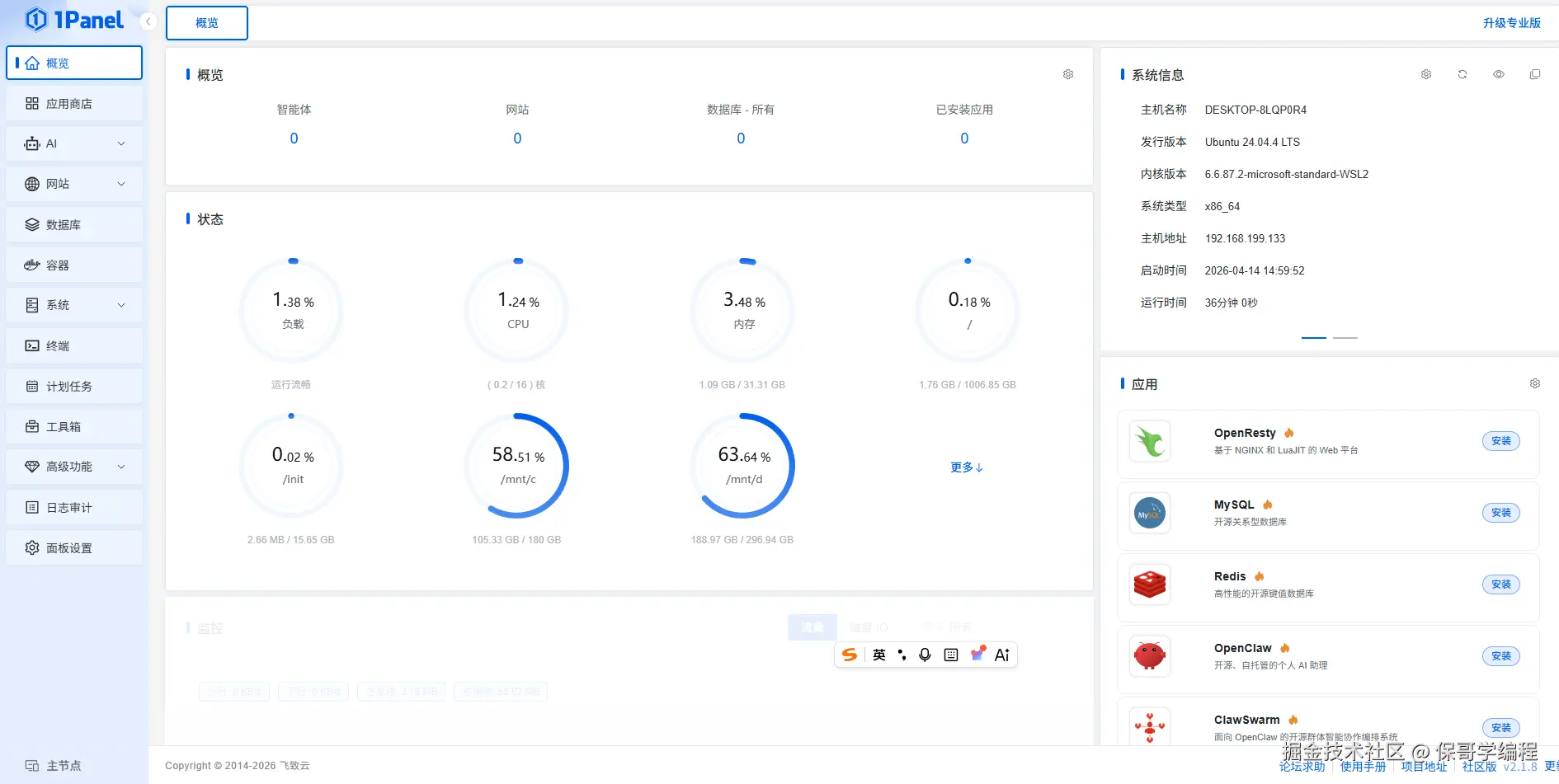The height and width of the screenshot is (784, 1559).
Task: Click the 数据库 - 所有 count value
Action: tap(741, 138)
